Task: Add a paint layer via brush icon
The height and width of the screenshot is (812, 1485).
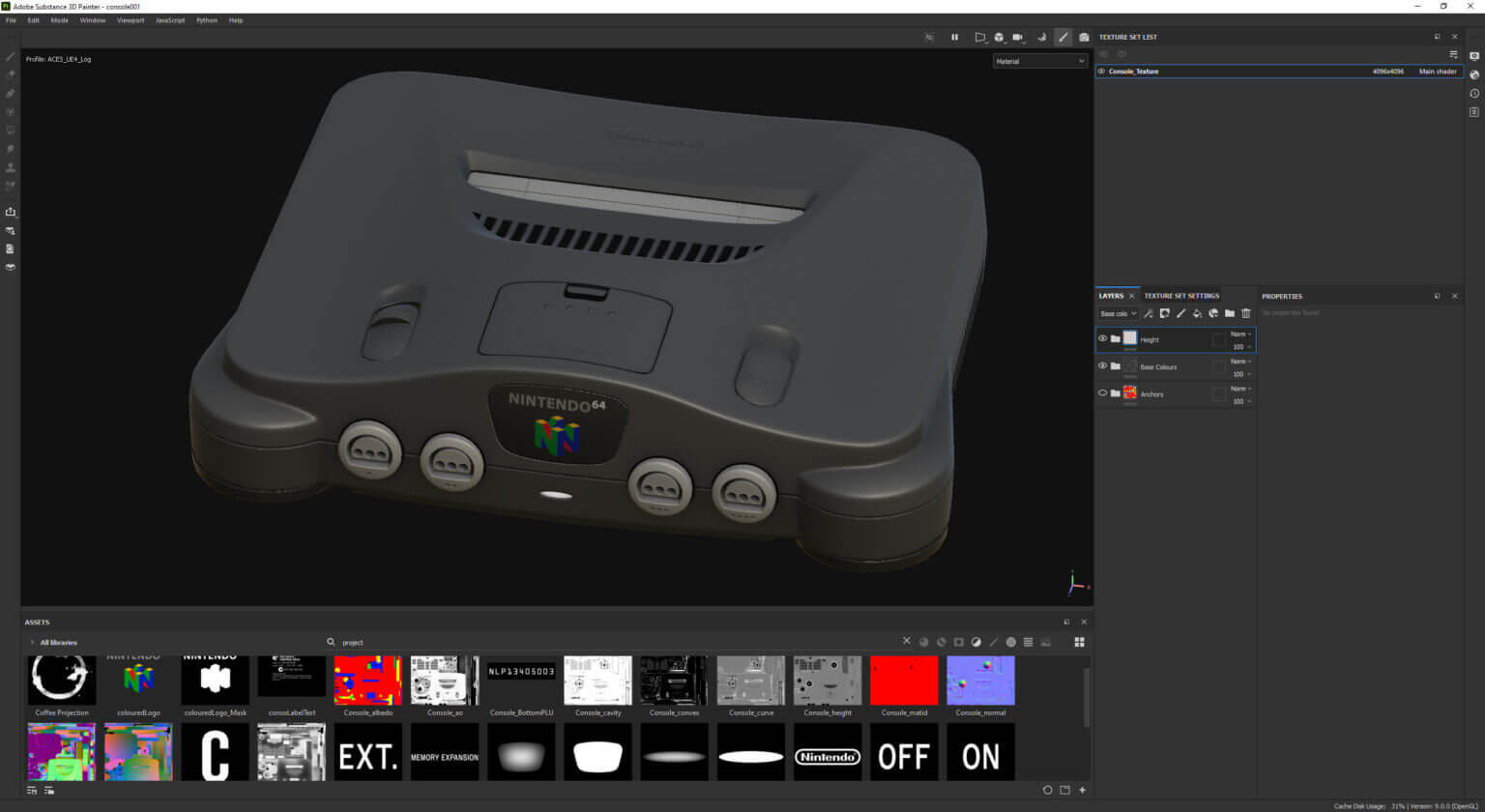Action: tap(1181, 313)
